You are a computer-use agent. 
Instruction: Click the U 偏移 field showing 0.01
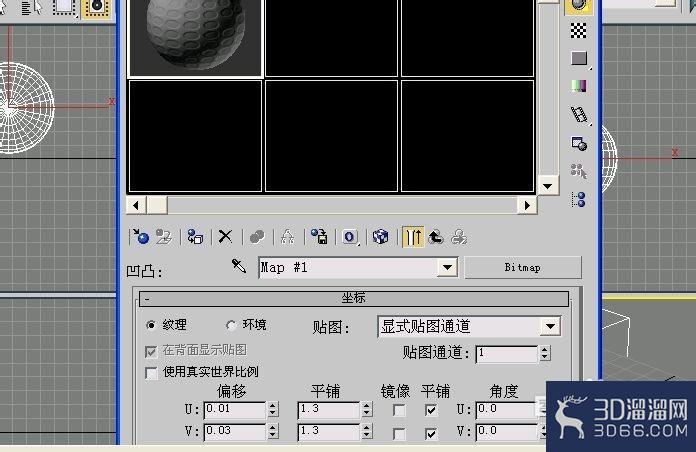tap(235, 409)
